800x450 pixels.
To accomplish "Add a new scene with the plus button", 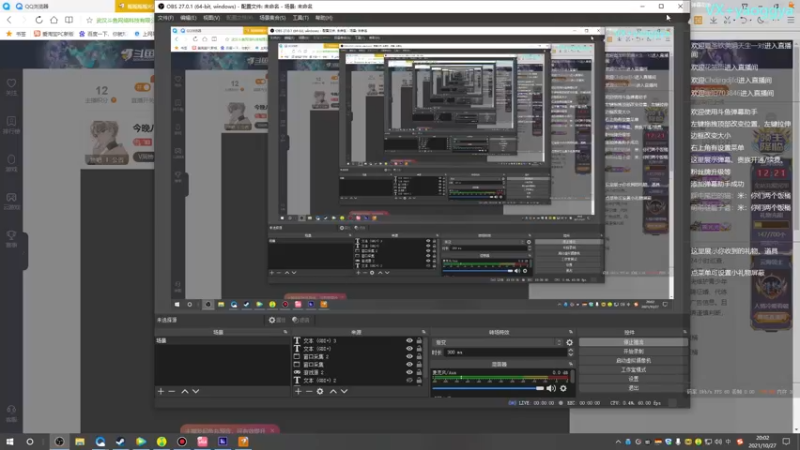I will pos(161,391).
